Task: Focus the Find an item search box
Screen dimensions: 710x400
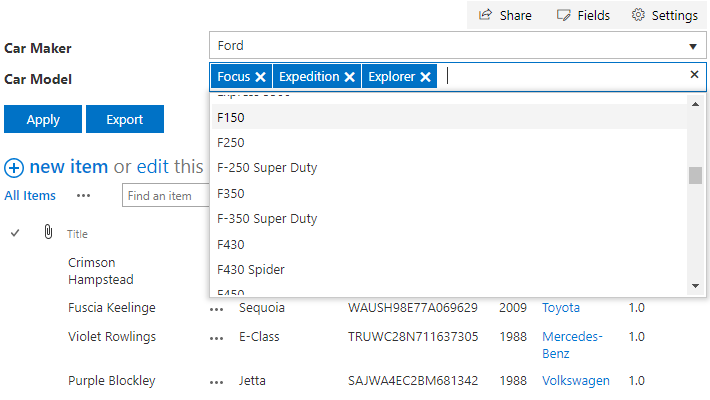Action: click(166, 196)
